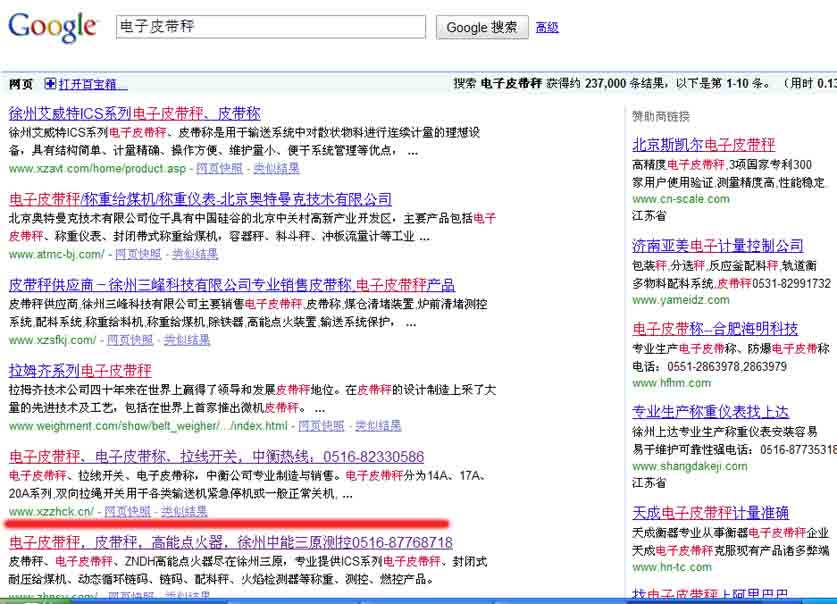Image resolution: width=837 pixels, height=604 pixels.
Task: Open sponsored link 北京斯凯尔电子皮带秤
Action: [x=704, y=145]
